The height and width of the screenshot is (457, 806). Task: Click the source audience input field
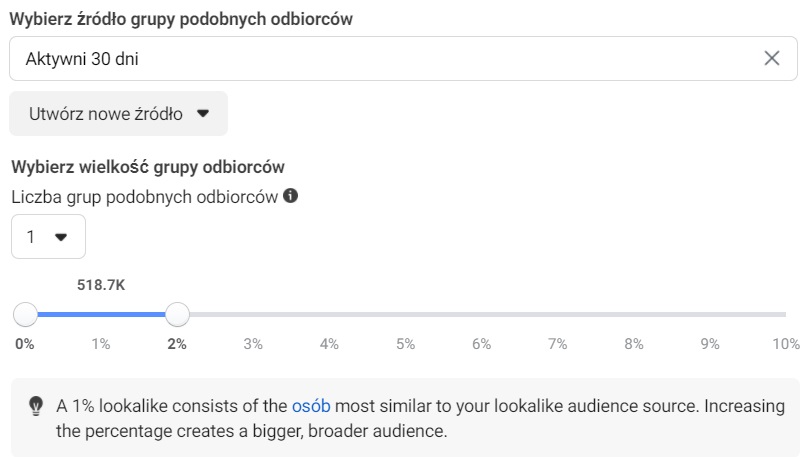point(403,59)
